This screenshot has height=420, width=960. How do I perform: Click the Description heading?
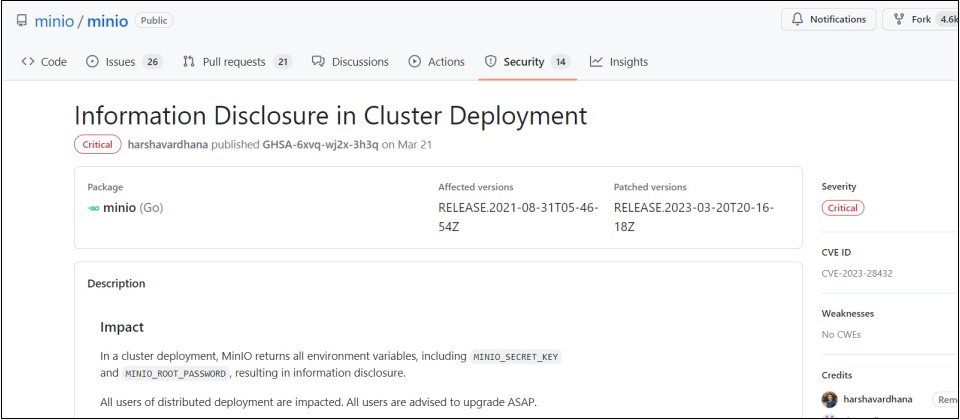(116, 283)
